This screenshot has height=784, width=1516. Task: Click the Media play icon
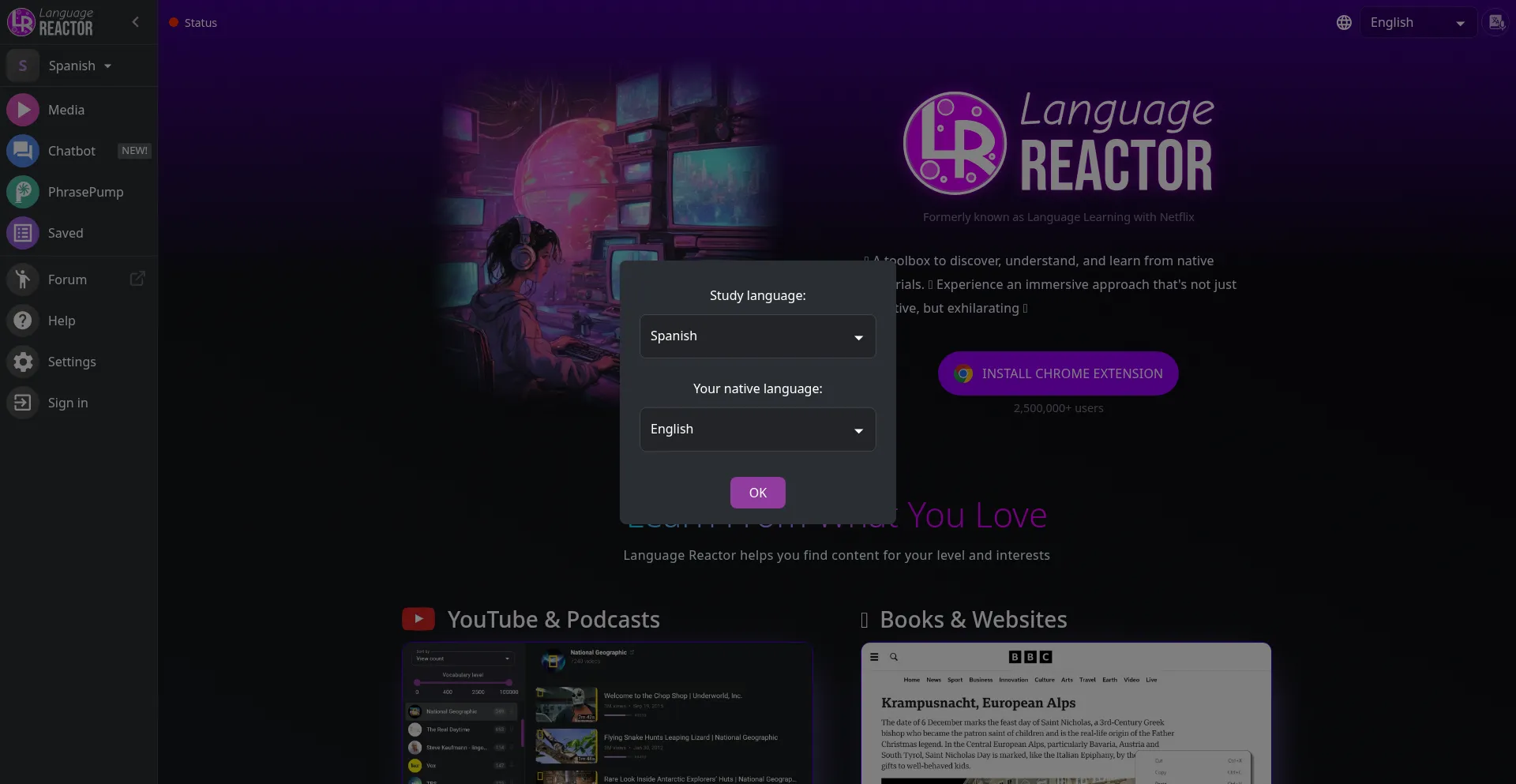point(23,110)
